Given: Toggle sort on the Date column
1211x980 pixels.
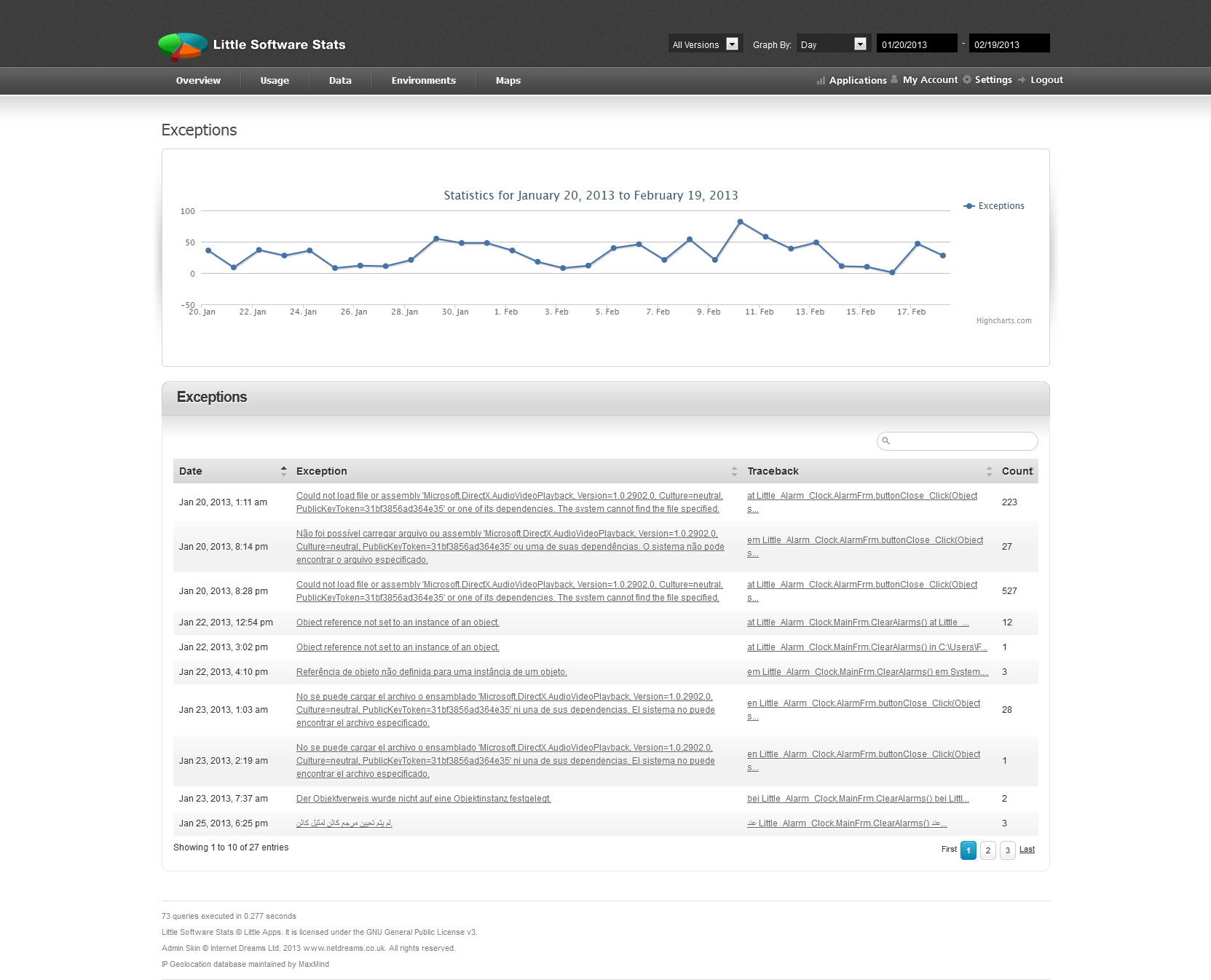Looking at the screenshot, I should [x=284, y=471].
